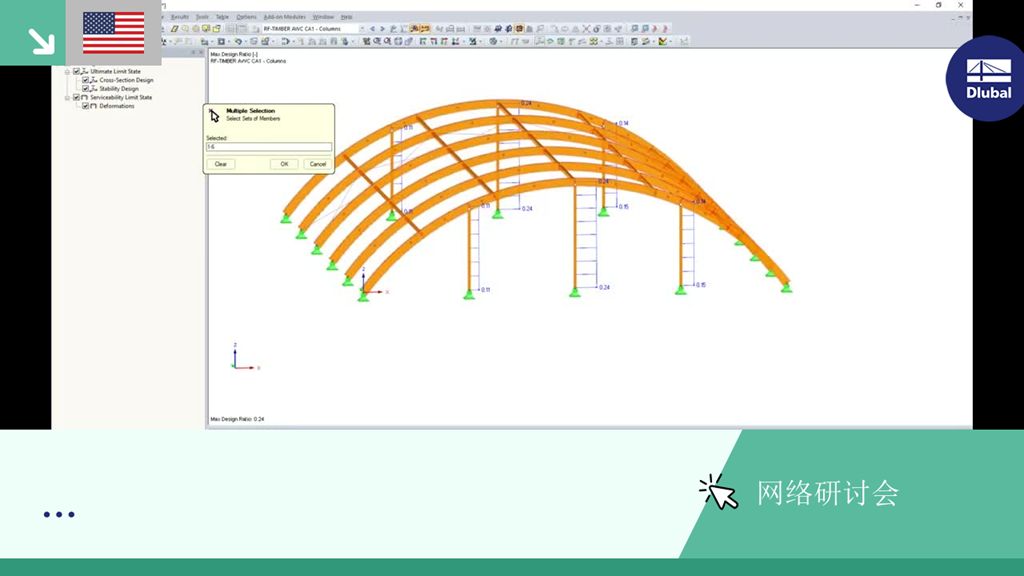The height and width of the screenshot is (576, 1024).
Task: Uncheck Ultimate Limit State checkbox
Action: (76, 71)
